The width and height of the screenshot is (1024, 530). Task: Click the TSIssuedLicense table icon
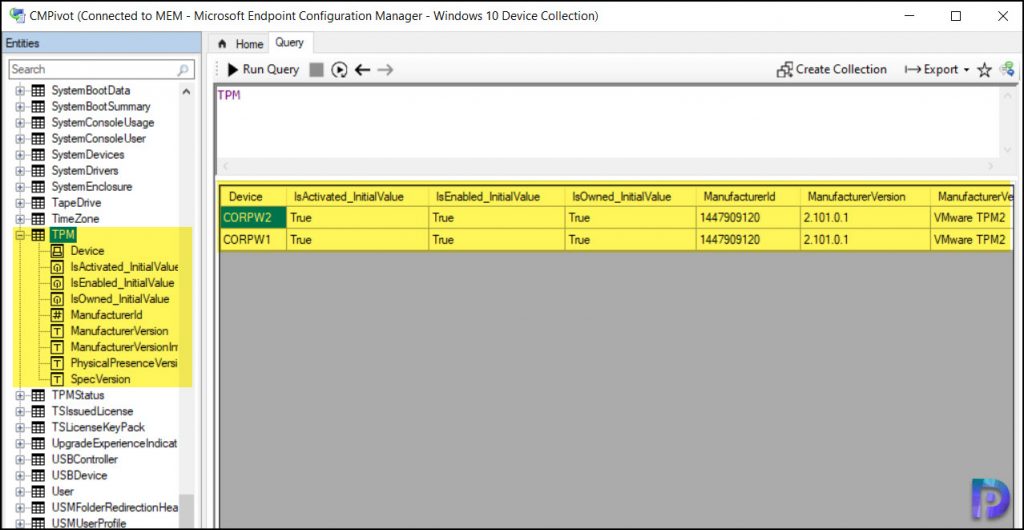pos(39,411)
